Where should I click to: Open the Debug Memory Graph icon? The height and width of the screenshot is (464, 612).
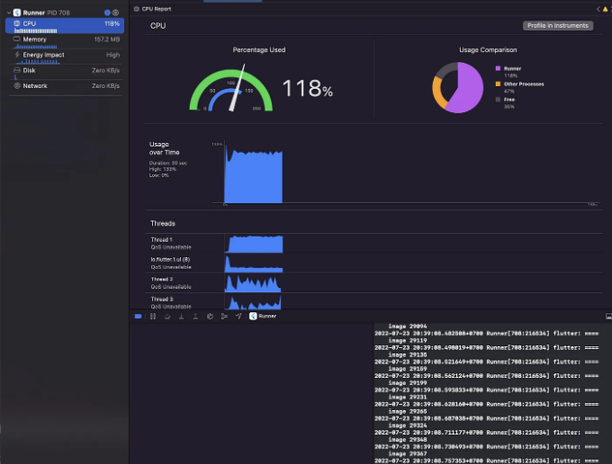click(224, 316)
